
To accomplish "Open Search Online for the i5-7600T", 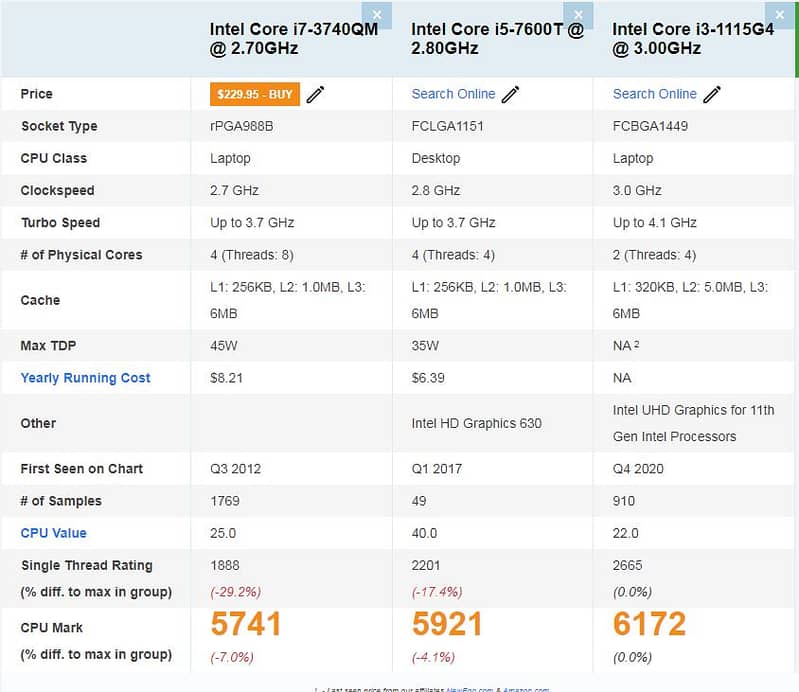I will click(453, 94).
